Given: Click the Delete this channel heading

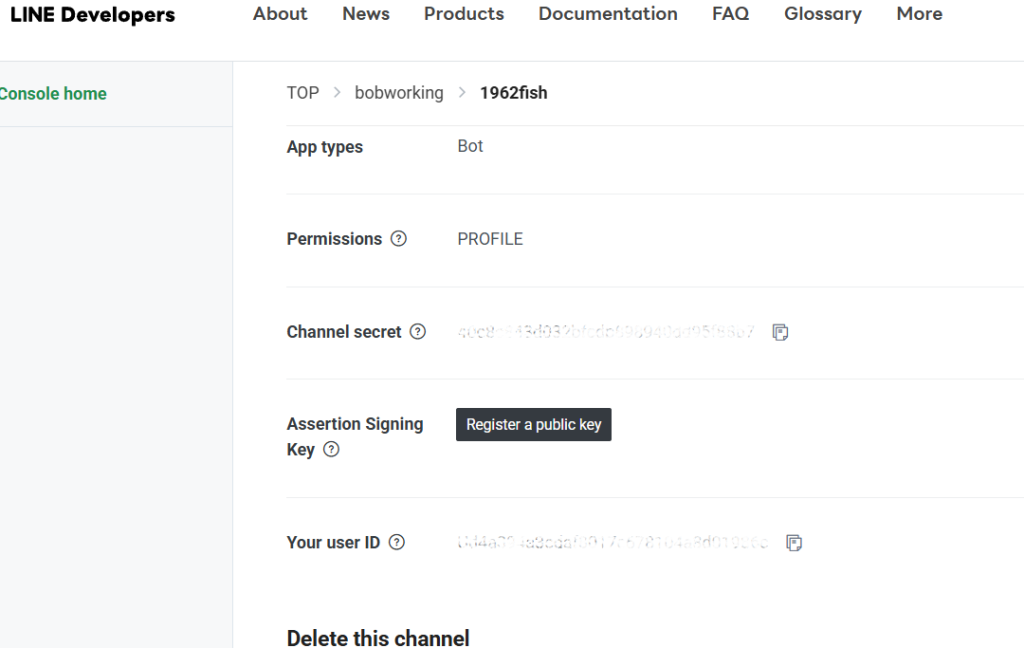Looking at the screenshot, I should 378,638.
